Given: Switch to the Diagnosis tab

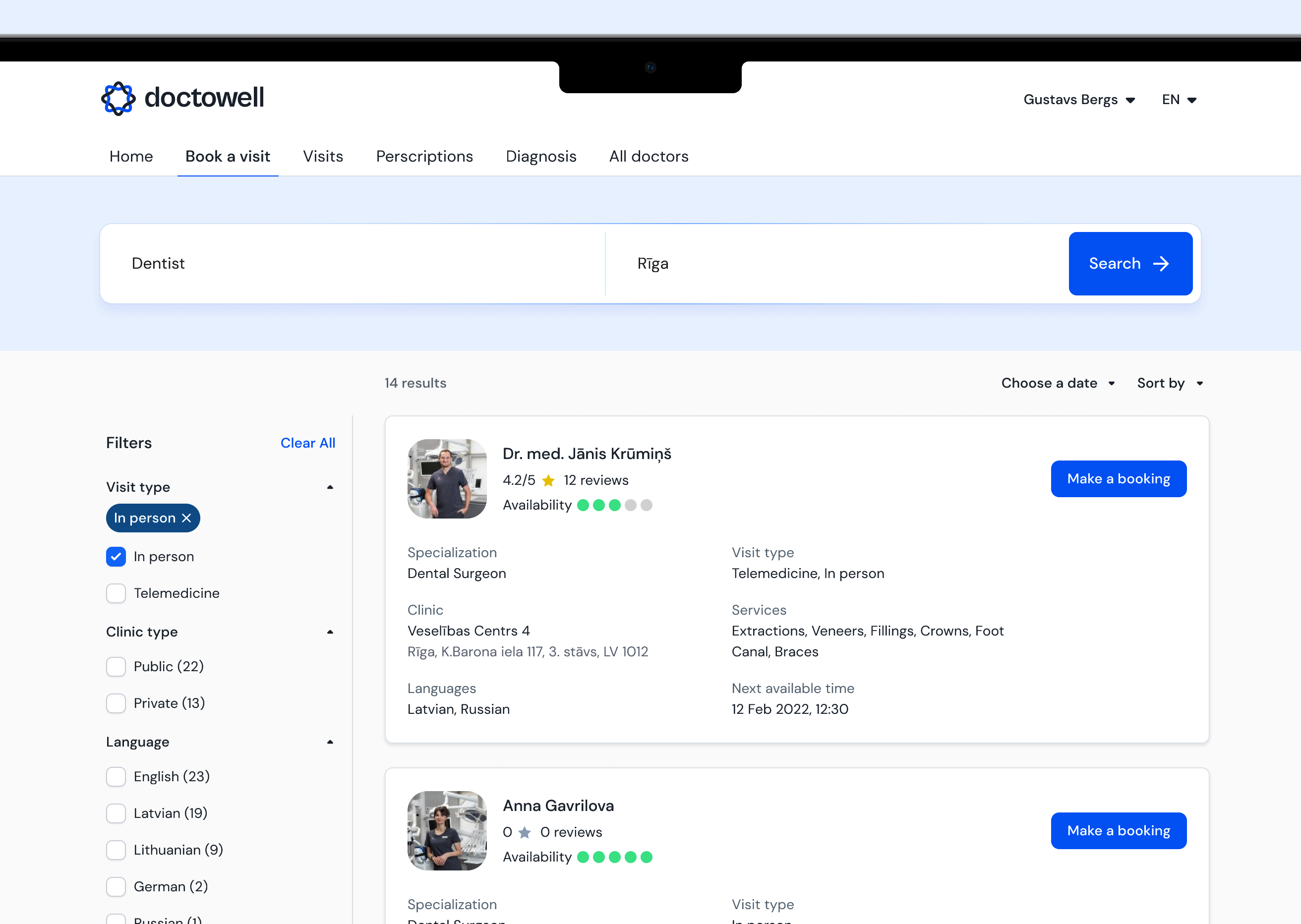Looking at the screenshot, I should pos(541,157).
